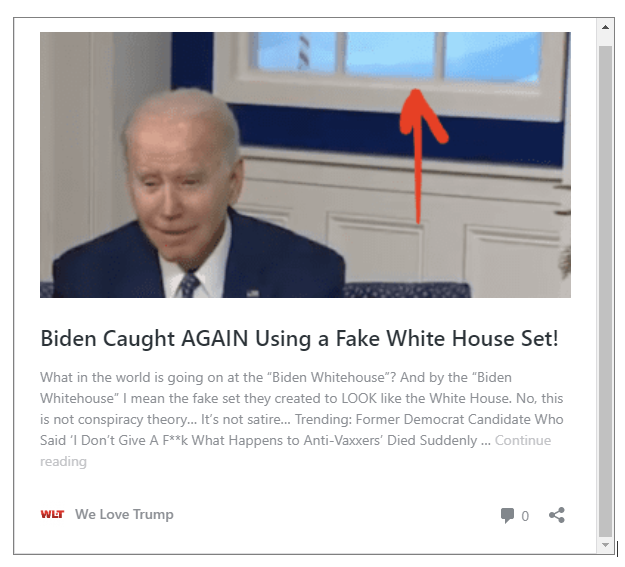Open comments via the speech bubble icon

pyautogui.click(x=507, y=515)
